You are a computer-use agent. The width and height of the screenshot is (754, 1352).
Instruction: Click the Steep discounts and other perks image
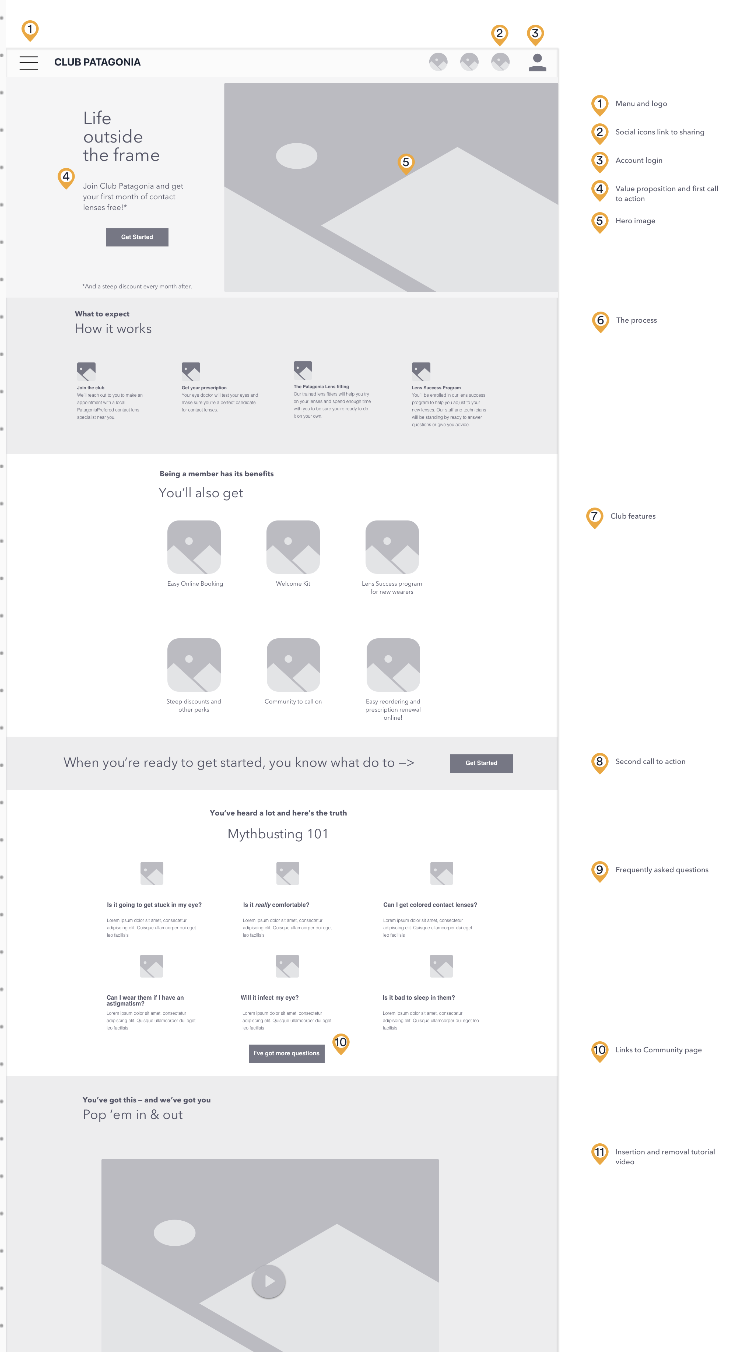(x=194, y=665)
